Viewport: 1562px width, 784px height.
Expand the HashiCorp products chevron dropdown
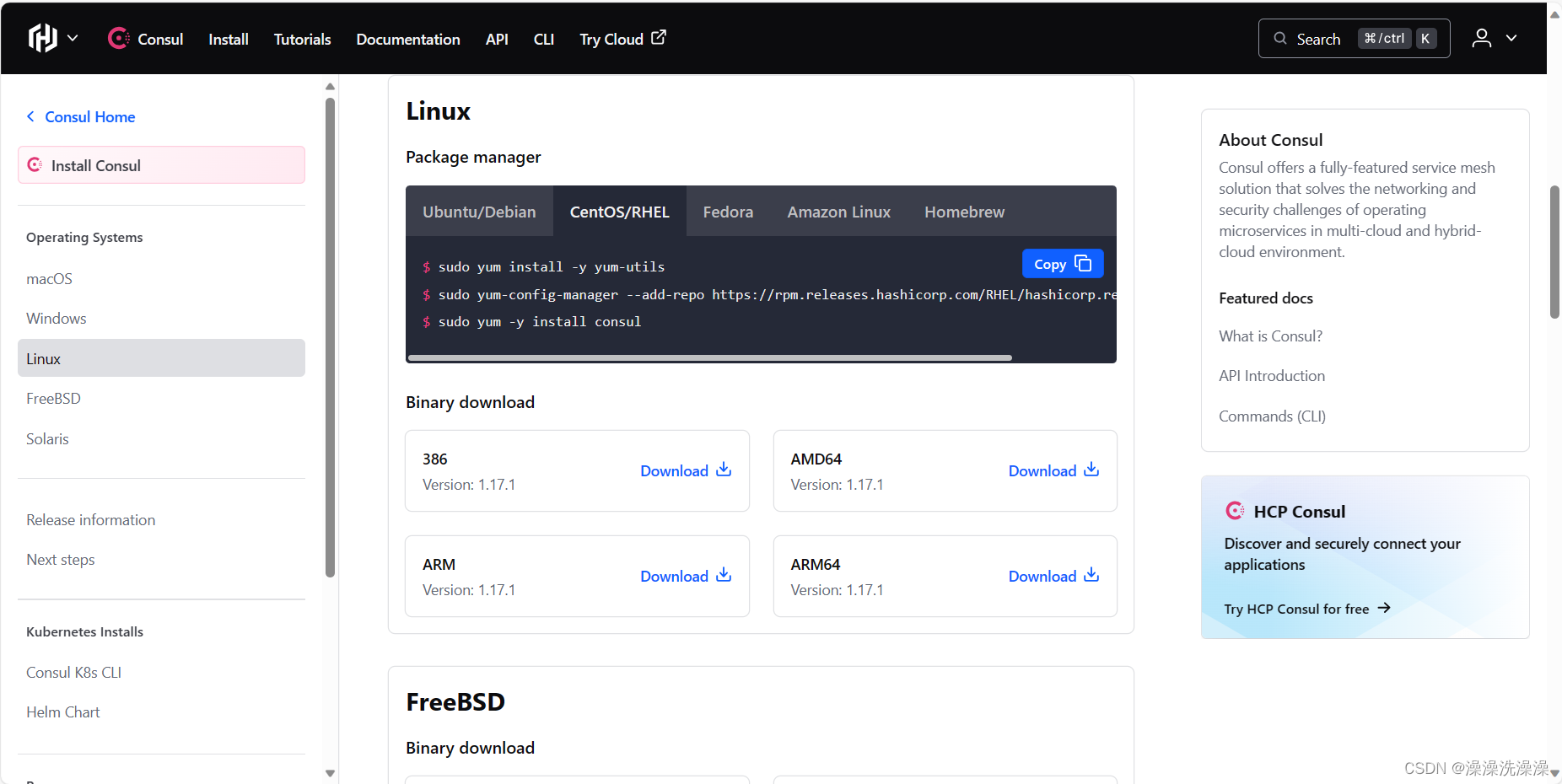(x=73, y=38)
